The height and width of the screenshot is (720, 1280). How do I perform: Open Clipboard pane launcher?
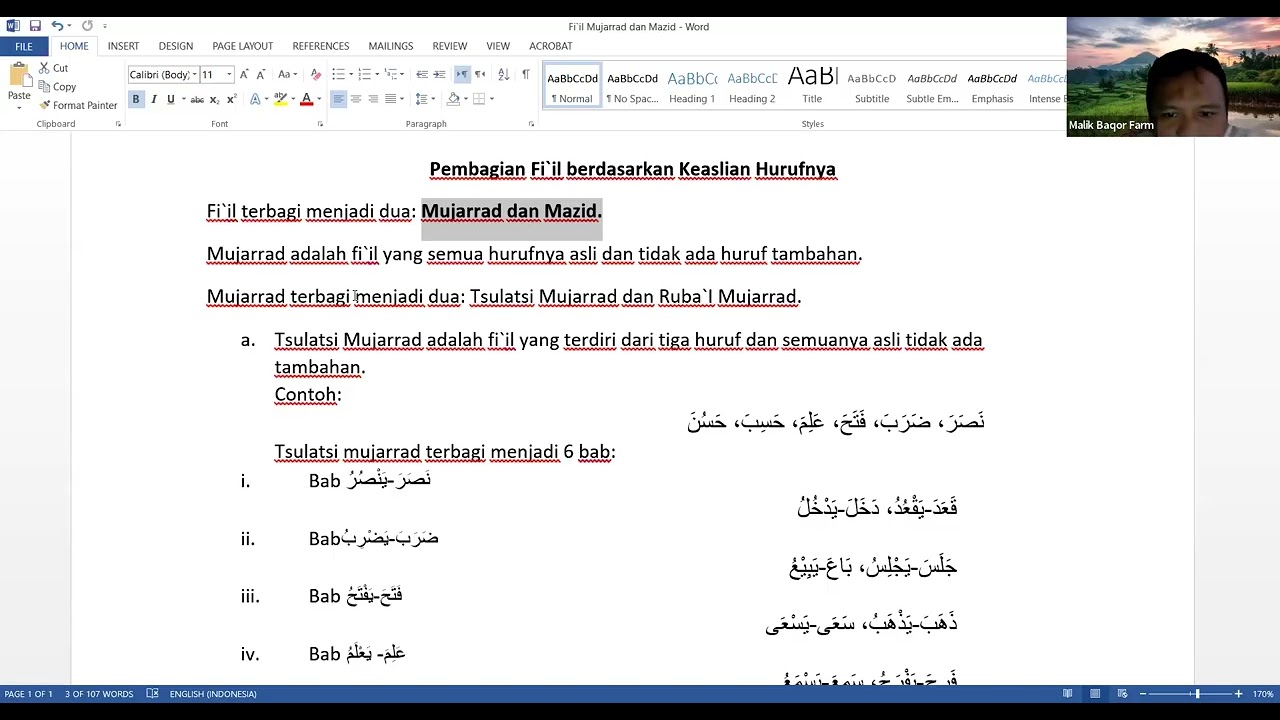[x=118, y=124]
